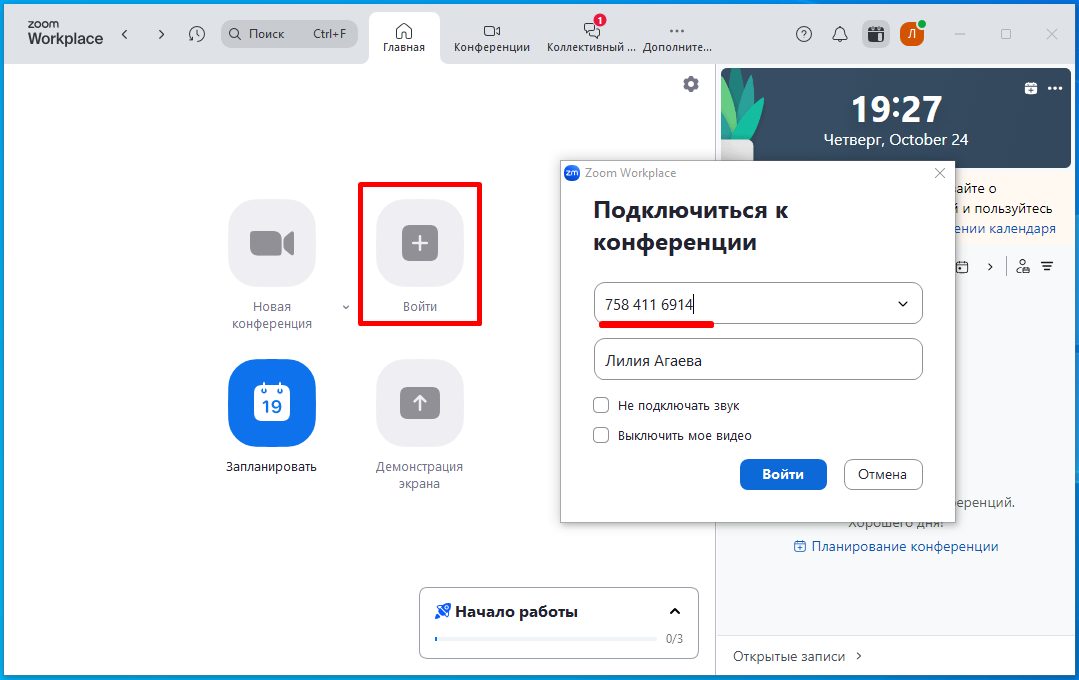This screenshot has width=1079, height=680.
Task: Open the profile avatar Л
Action: [912, 34]
